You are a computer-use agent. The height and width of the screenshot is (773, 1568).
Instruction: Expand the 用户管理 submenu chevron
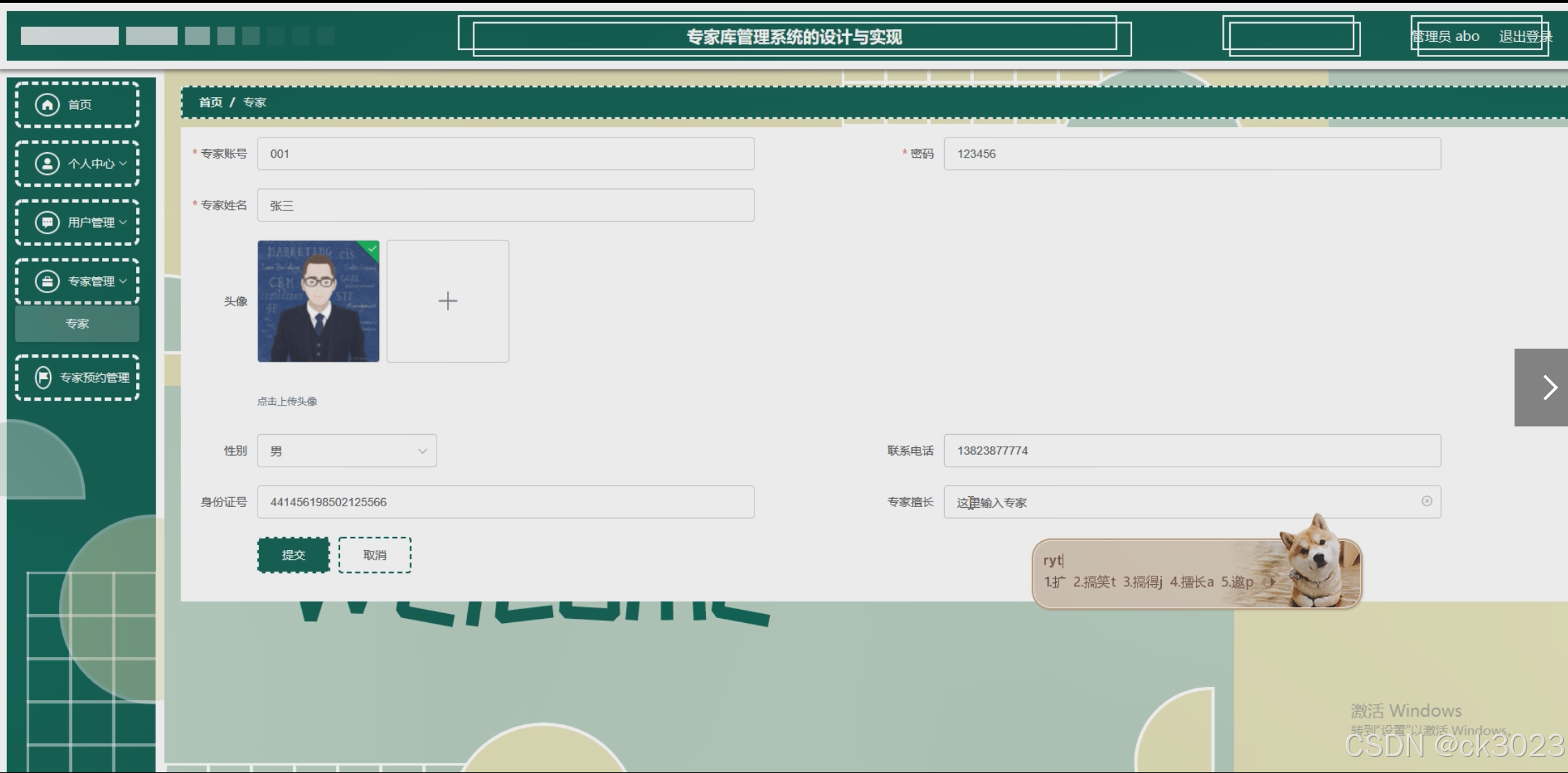pos(124,222)
